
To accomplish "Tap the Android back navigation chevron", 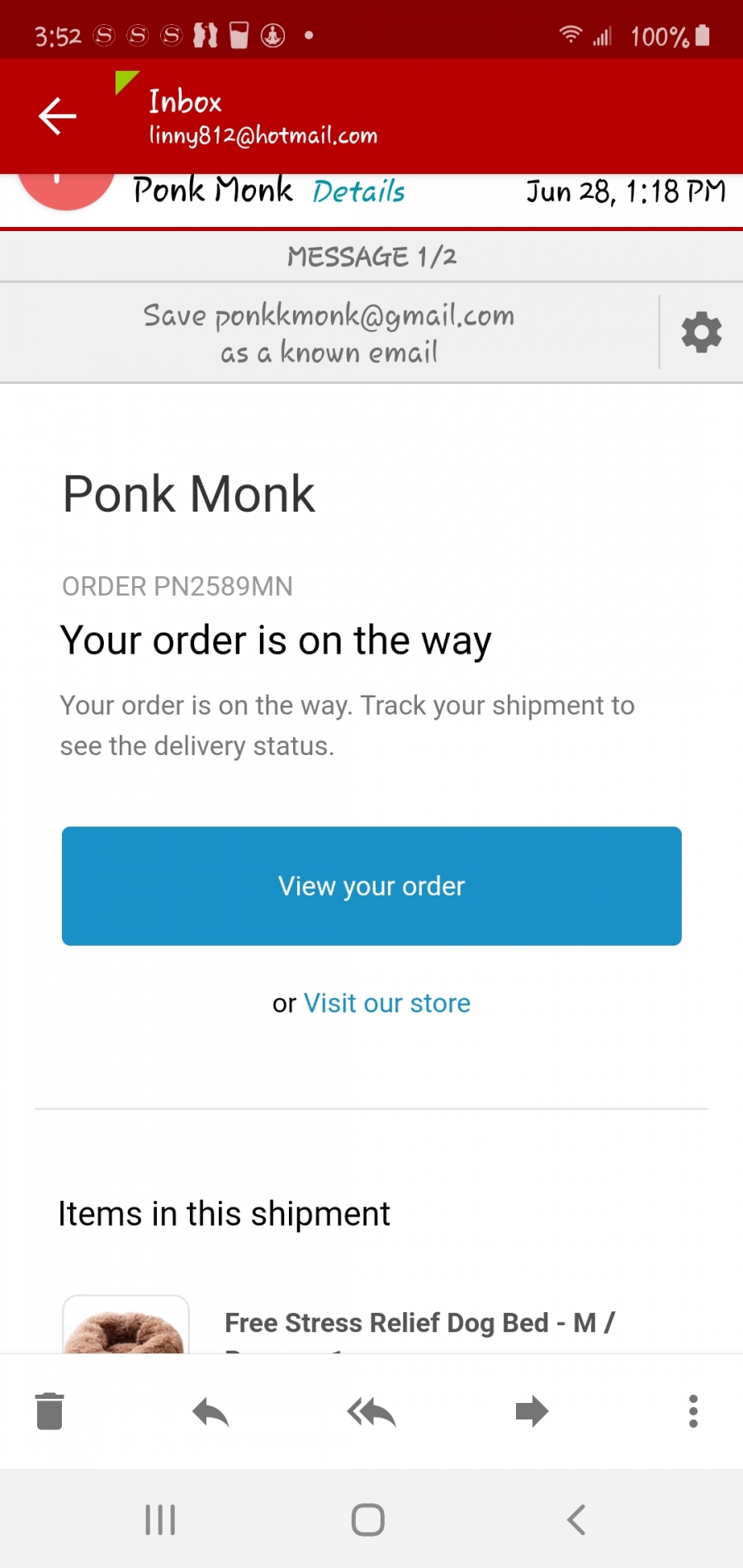I will click(576, 1519).
